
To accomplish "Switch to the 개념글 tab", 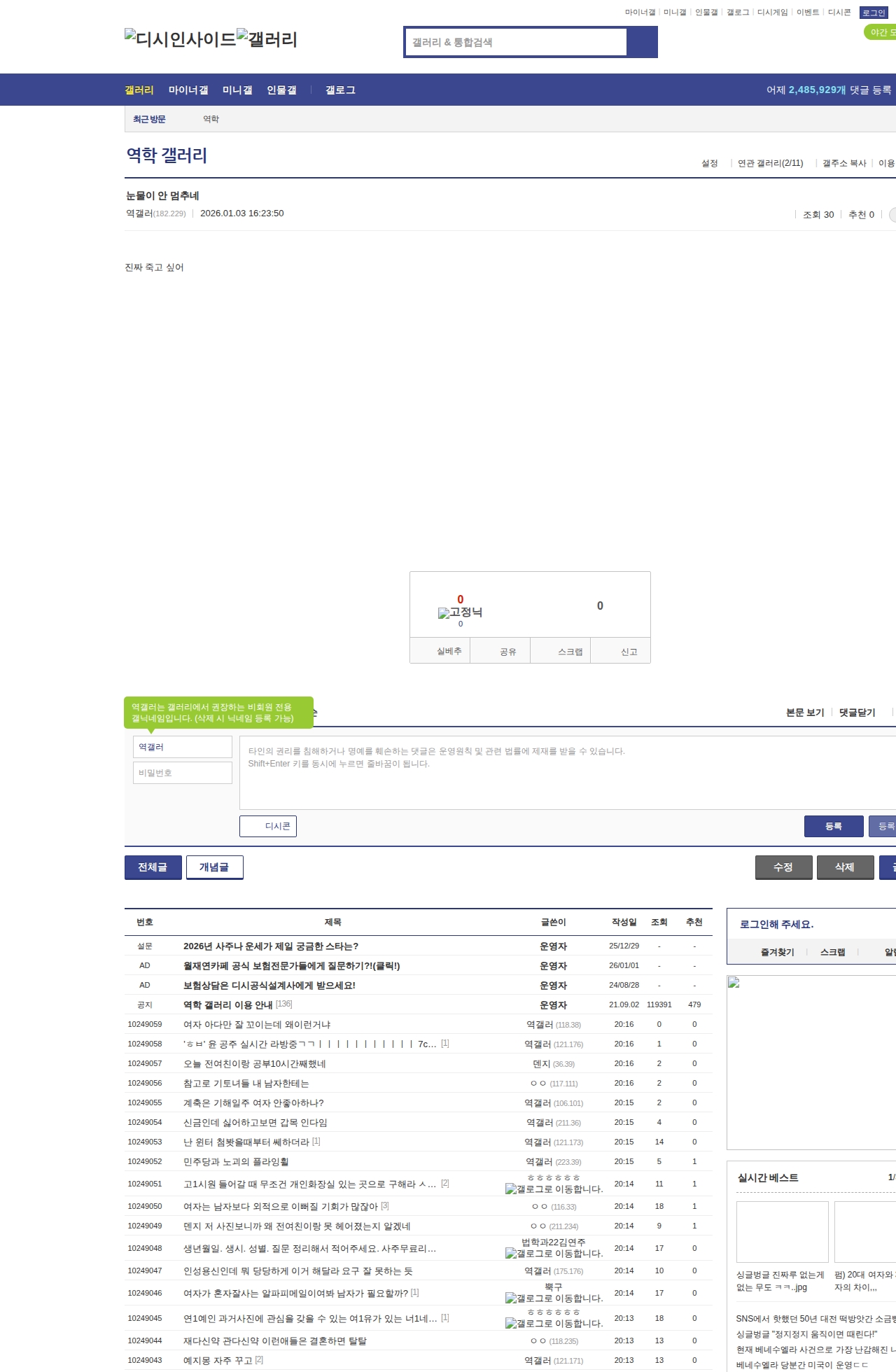I will pyautogui.click(x=214, y=867).
